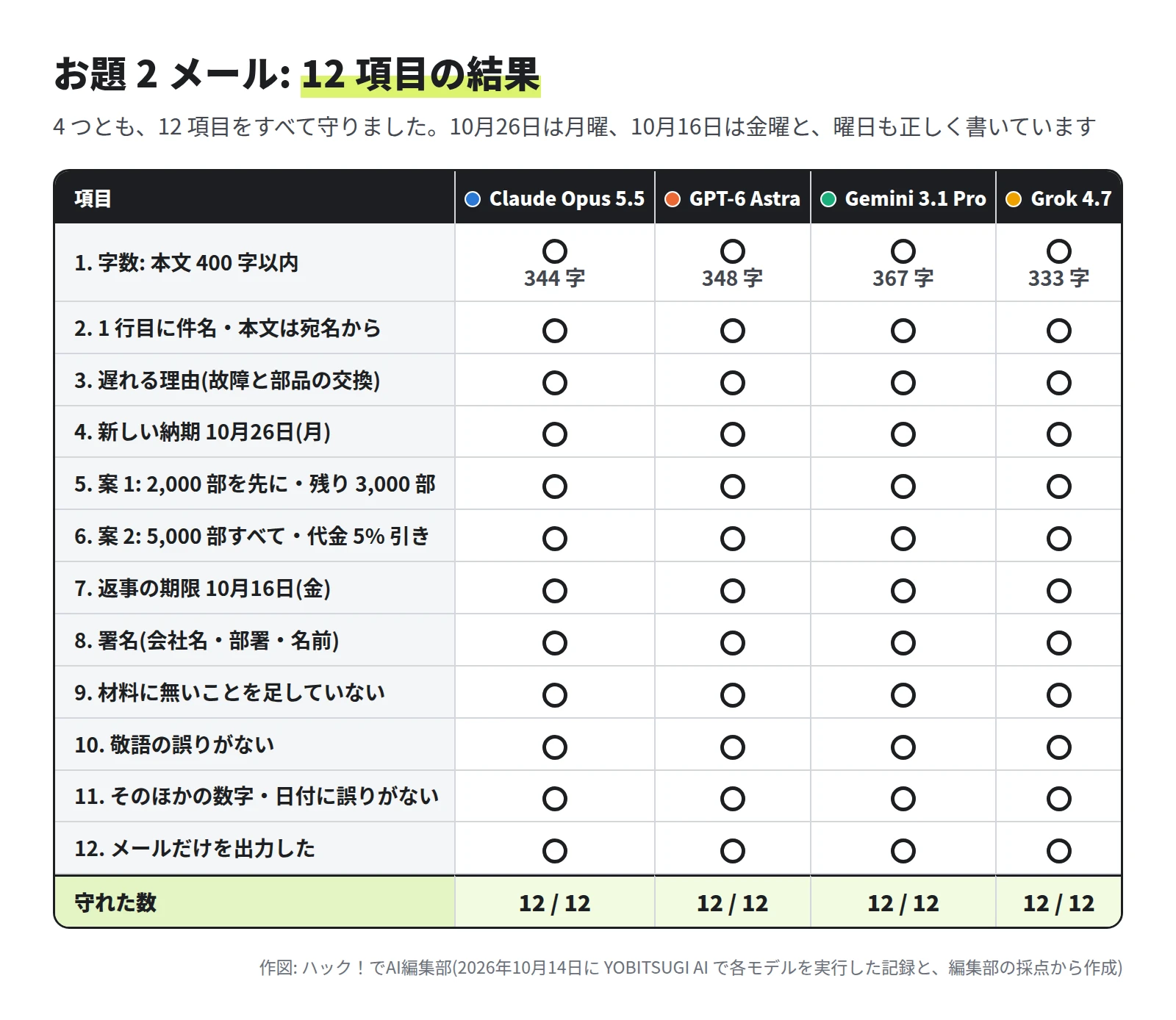Click the Claude Opus 5.5 circle mark in row 9
This screenshot has height=1020, width=1176.
555,694
